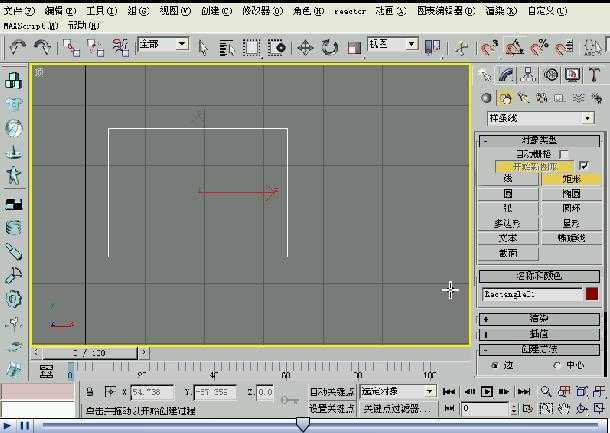610x433 pixels.
Task: Select the Lights category icon
Action: click(x=522, y=98)
